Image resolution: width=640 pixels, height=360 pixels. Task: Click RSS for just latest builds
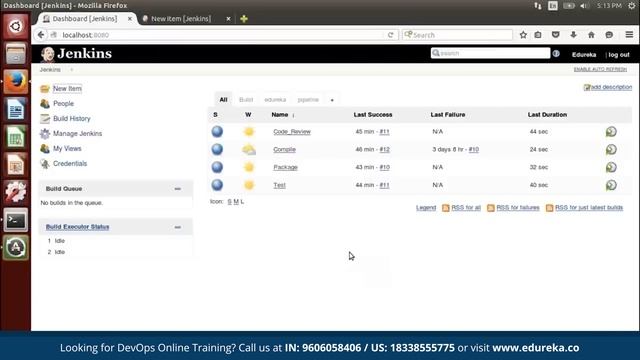pyautogui.click(x=589, y=208)
